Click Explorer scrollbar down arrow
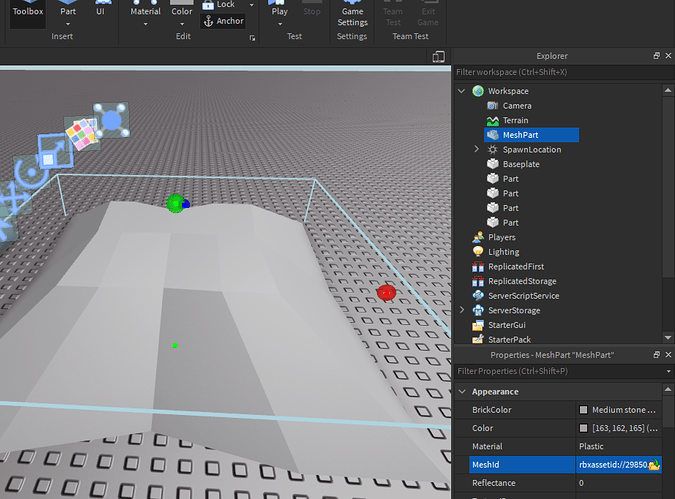The height and width of the screenshot is (499, 675). point(668,338)
